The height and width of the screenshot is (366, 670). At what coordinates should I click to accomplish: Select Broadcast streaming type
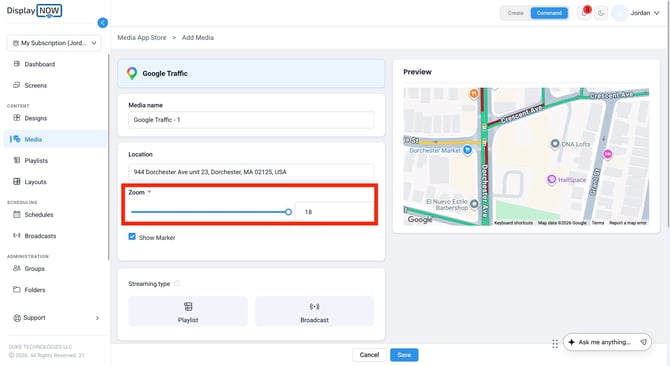pos(314,311)
